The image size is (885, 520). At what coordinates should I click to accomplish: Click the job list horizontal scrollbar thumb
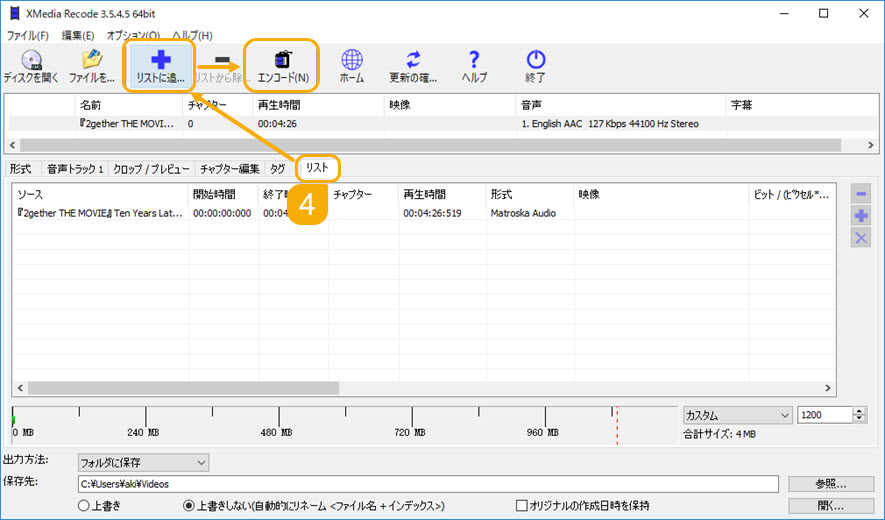(x=183, y=388)
